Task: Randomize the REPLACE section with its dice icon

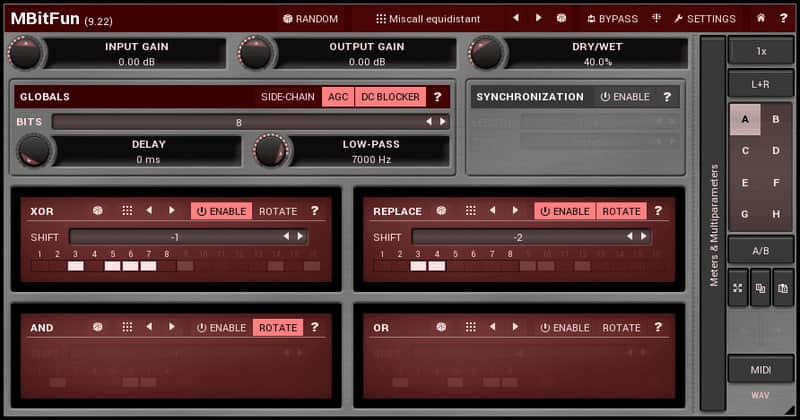Action: pos(441,211)
